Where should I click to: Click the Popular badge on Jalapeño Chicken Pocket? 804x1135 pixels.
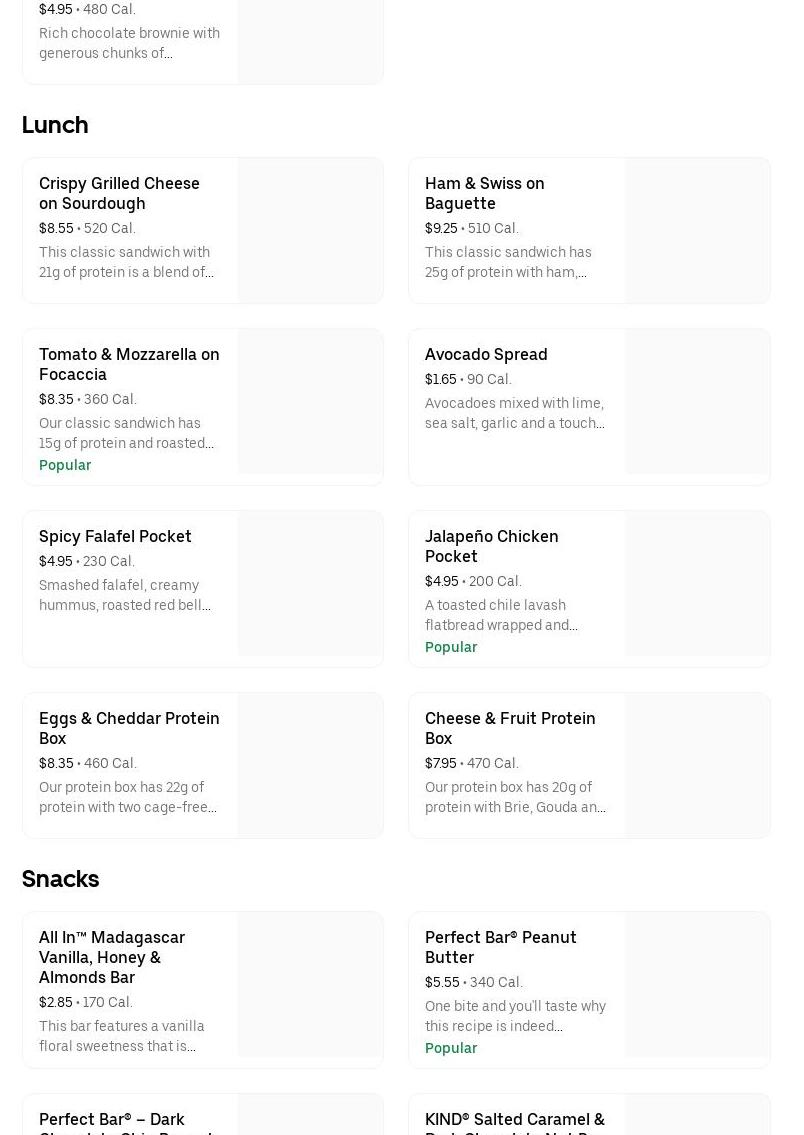tap(451, 647)
